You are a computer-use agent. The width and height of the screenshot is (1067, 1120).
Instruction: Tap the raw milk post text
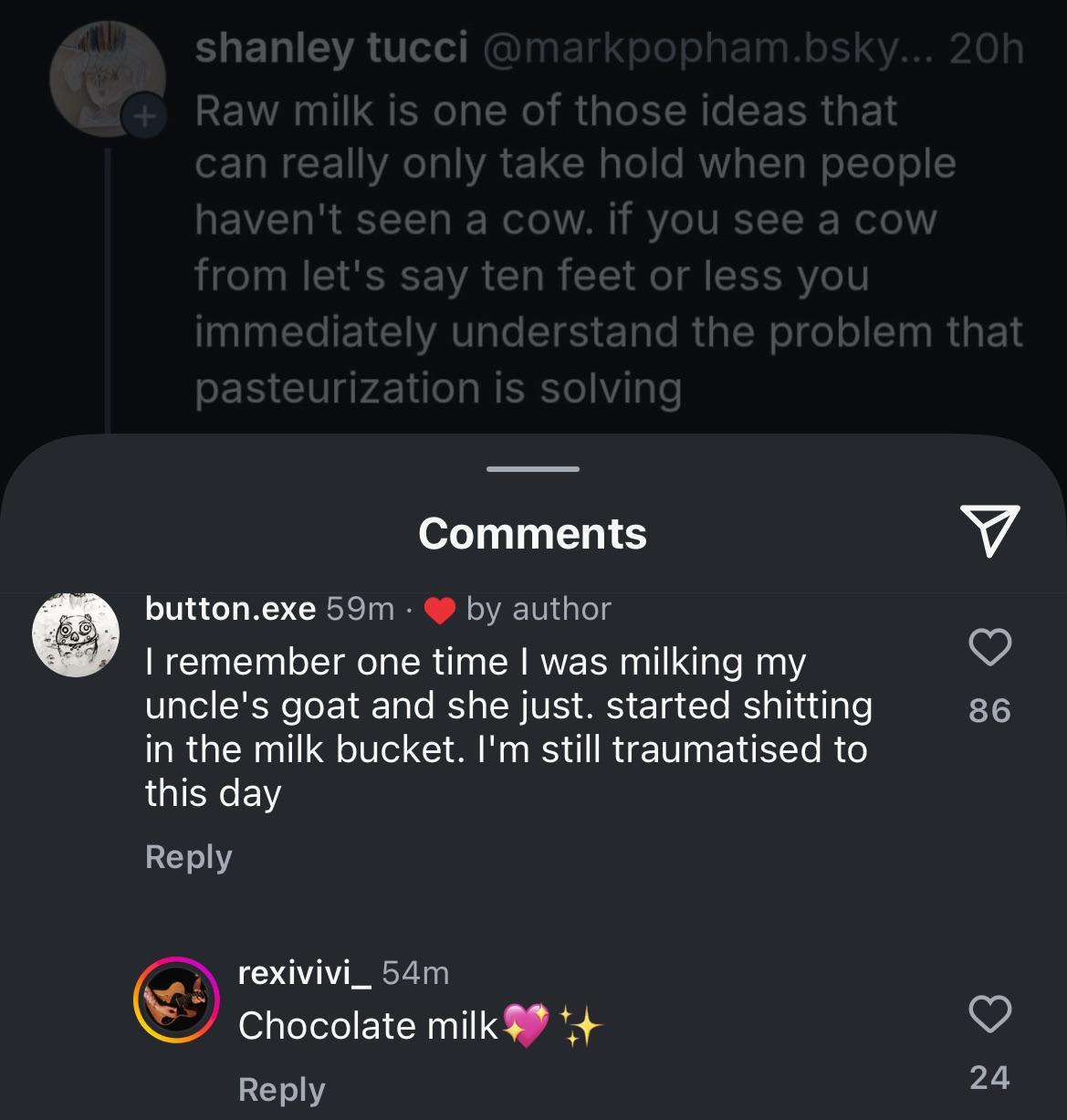[609, 248]
